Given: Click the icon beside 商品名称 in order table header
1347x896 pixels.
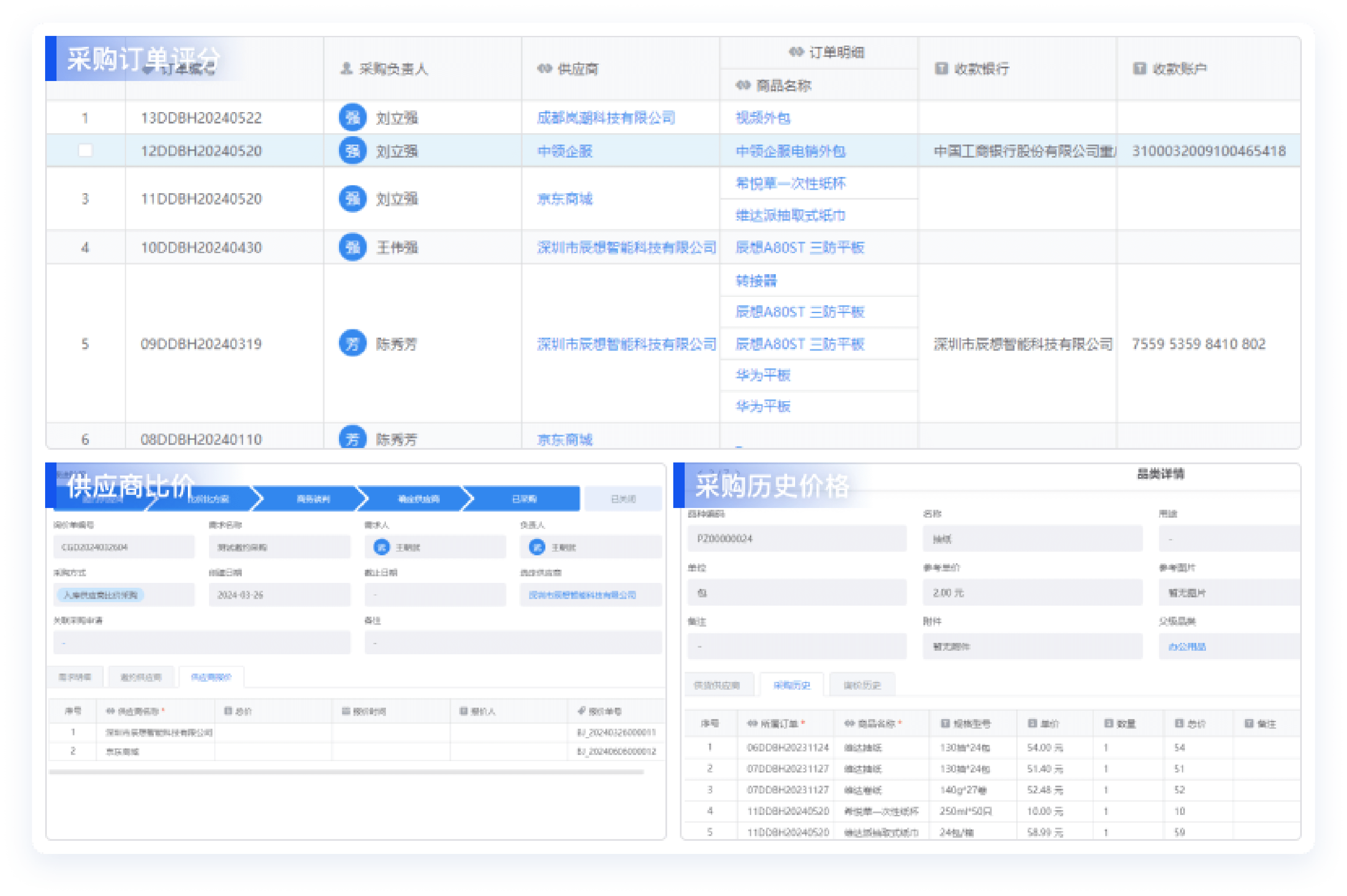Looking at the screenshot, I should (x=743, y=85).
